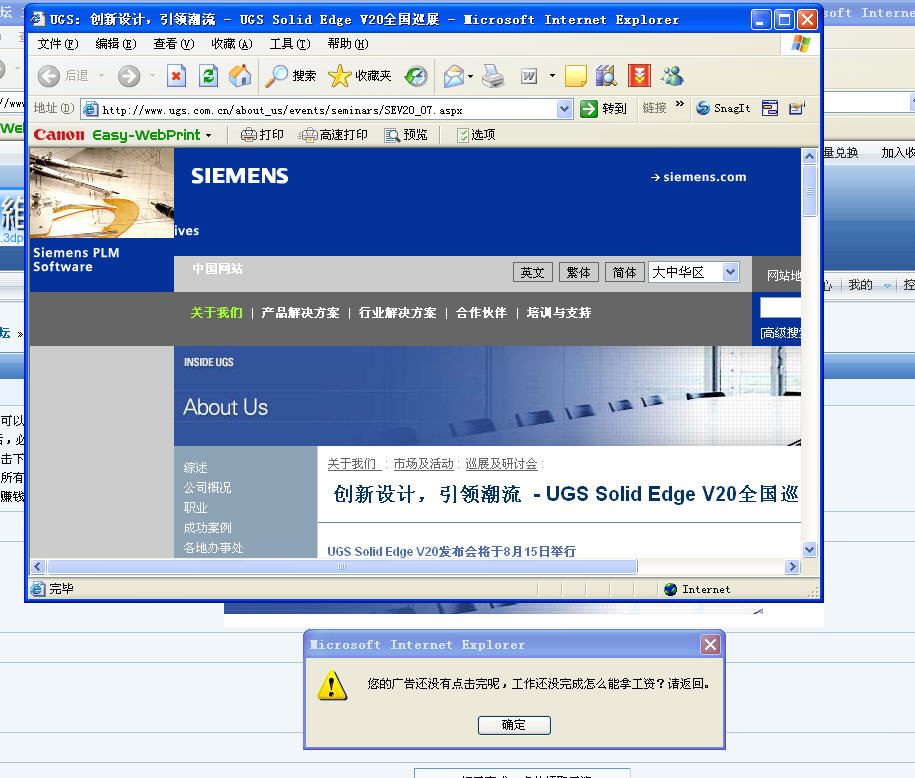Expand address bar URL dropdown

click(x=564, y=109)
